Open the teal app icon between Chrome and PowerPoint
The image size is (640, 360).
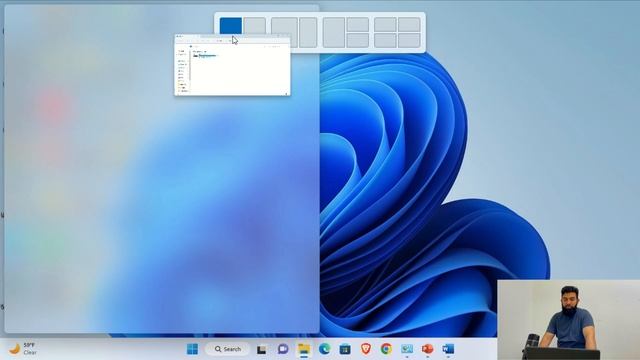coord(407,349)
